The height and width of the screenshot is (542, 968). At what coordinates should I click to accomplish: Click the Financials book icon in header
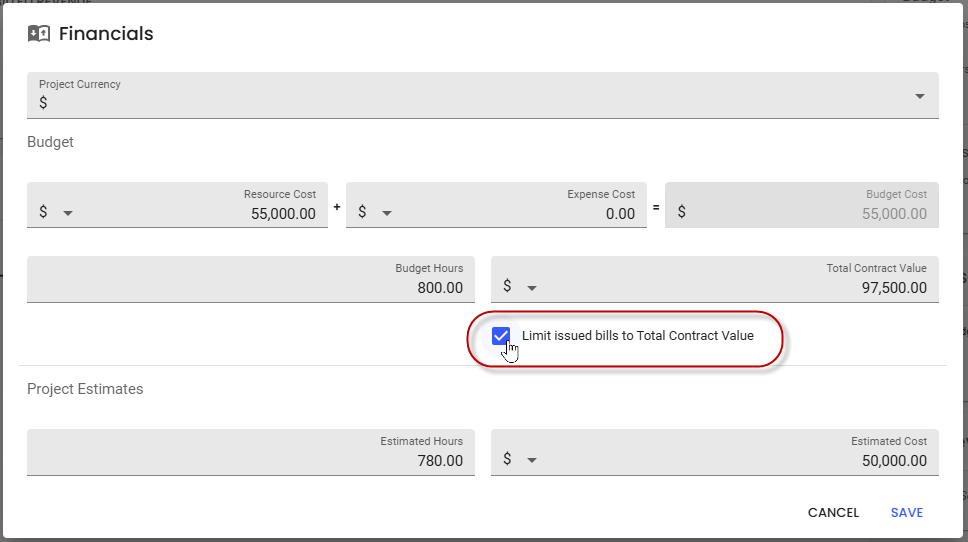click(39, 34)
